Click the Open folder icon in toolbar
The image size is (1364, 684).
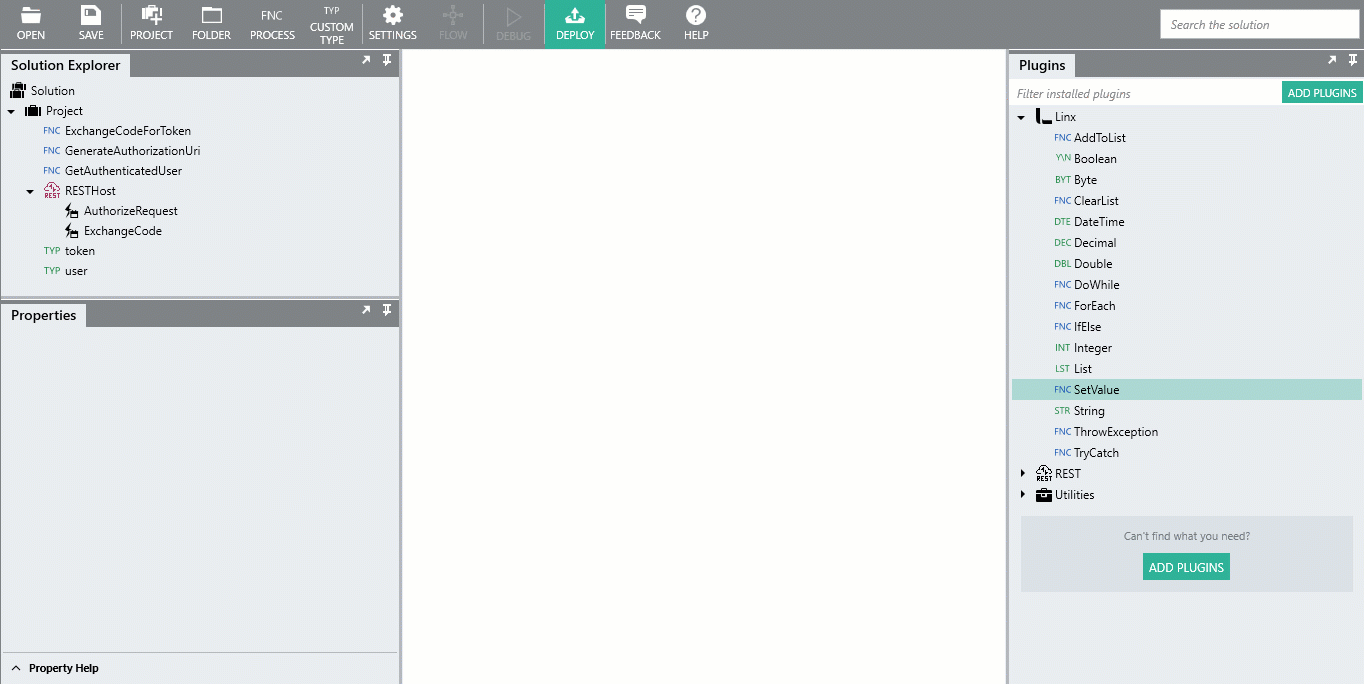(31, 23)
